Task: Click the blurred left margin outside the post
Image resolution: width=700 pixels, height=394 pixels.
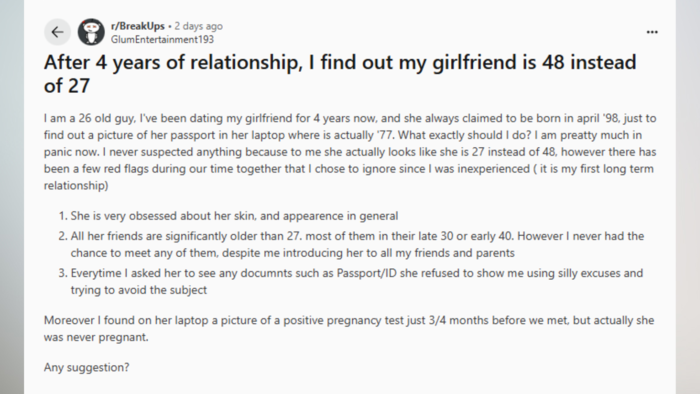Action: click(12, 197)
